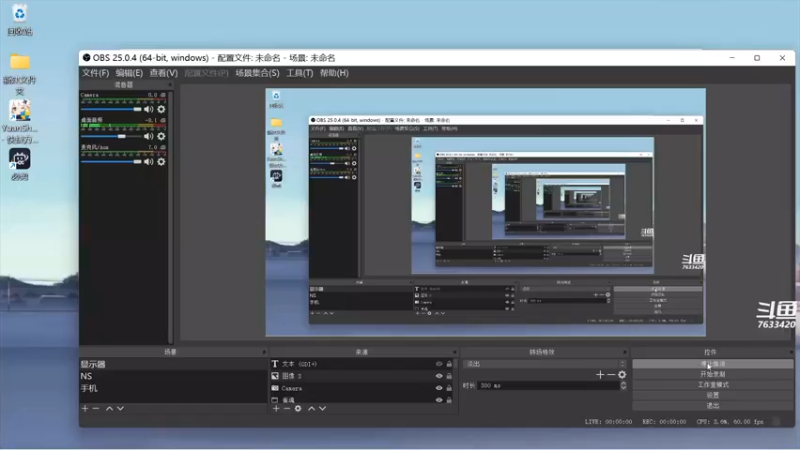800x450 pixels.
Task: Mute the Camera audio channel
Action: pyautogui.click(x=148, y=109)
